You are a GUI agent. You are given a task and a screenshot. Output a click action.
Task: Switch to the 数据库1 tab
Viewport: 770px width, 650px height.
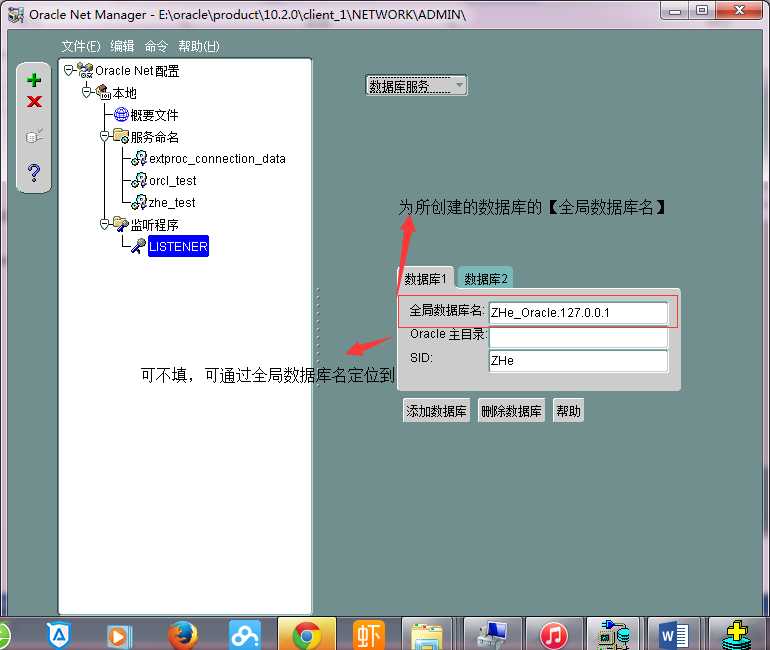(x=425, y=279)
